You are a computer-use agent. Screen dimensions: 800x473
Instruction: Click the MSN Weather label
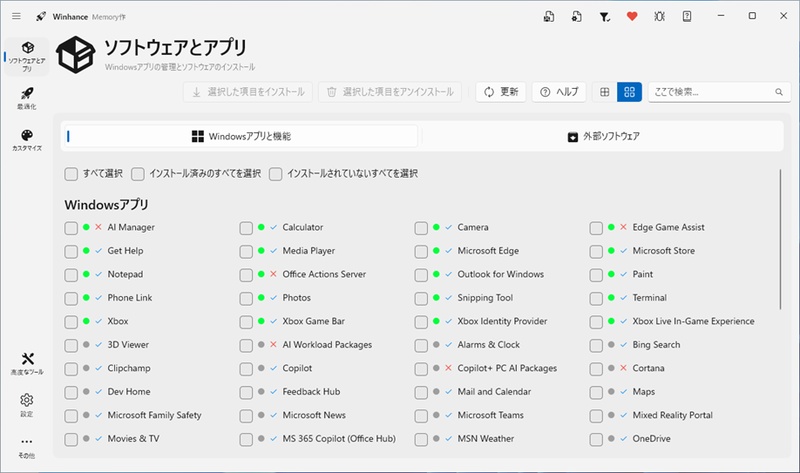486,438
